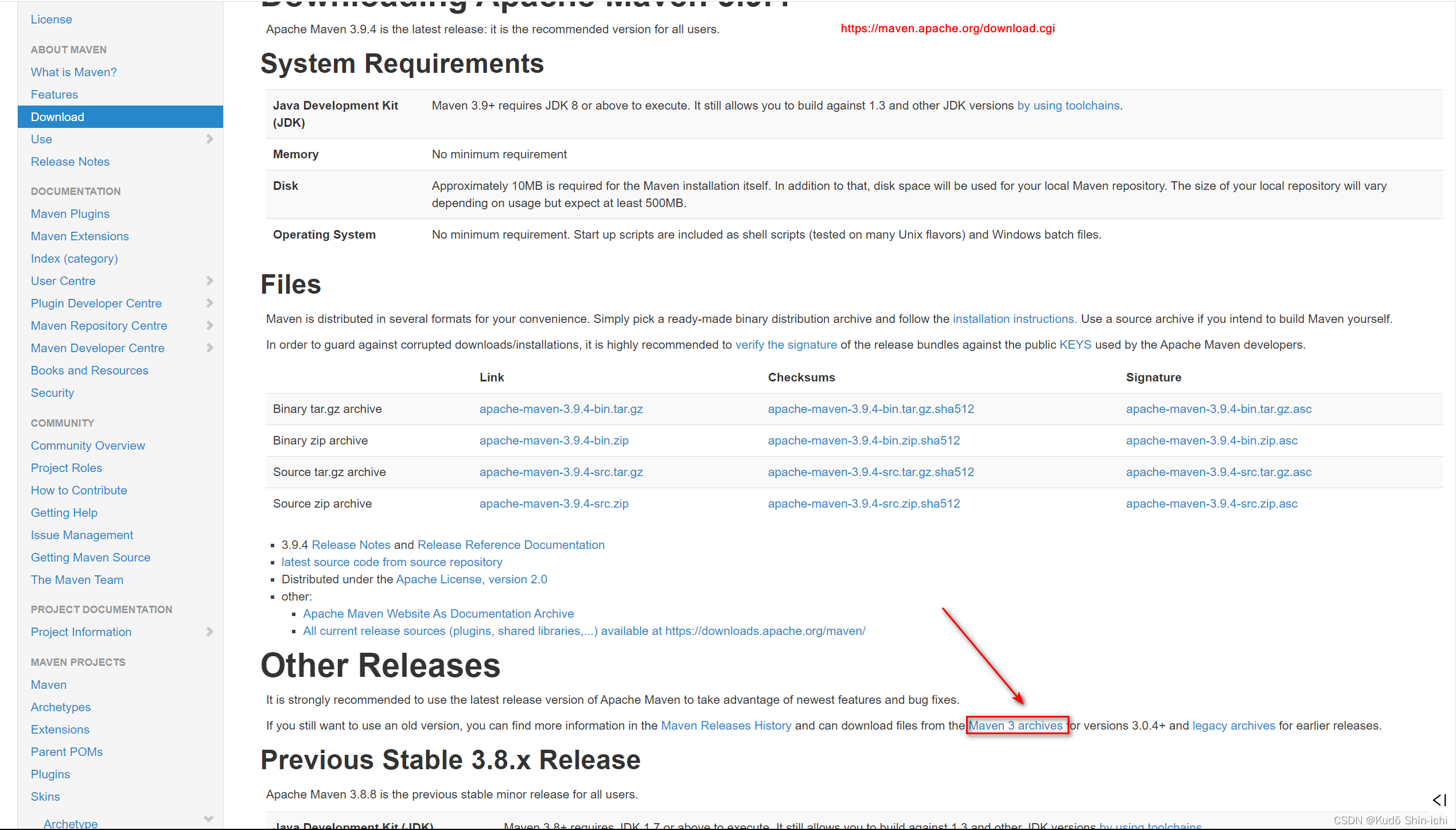Open apache-maven-3.9.4-src.tar.gz.sha512 checksum

[871, 472]
